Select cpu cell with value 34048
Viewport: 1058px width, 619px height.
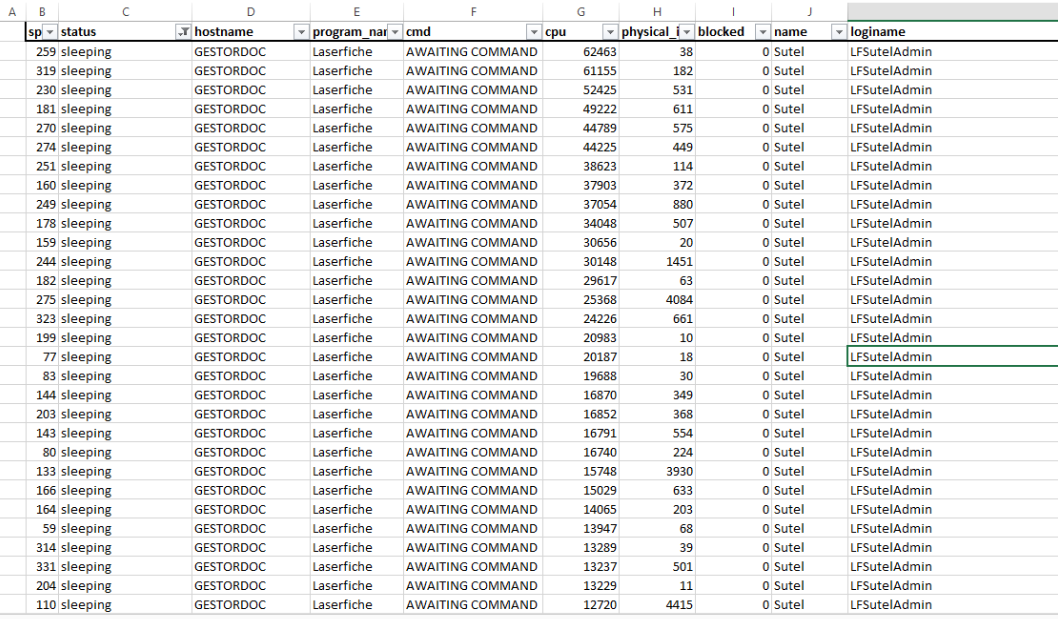click(581, 223)
